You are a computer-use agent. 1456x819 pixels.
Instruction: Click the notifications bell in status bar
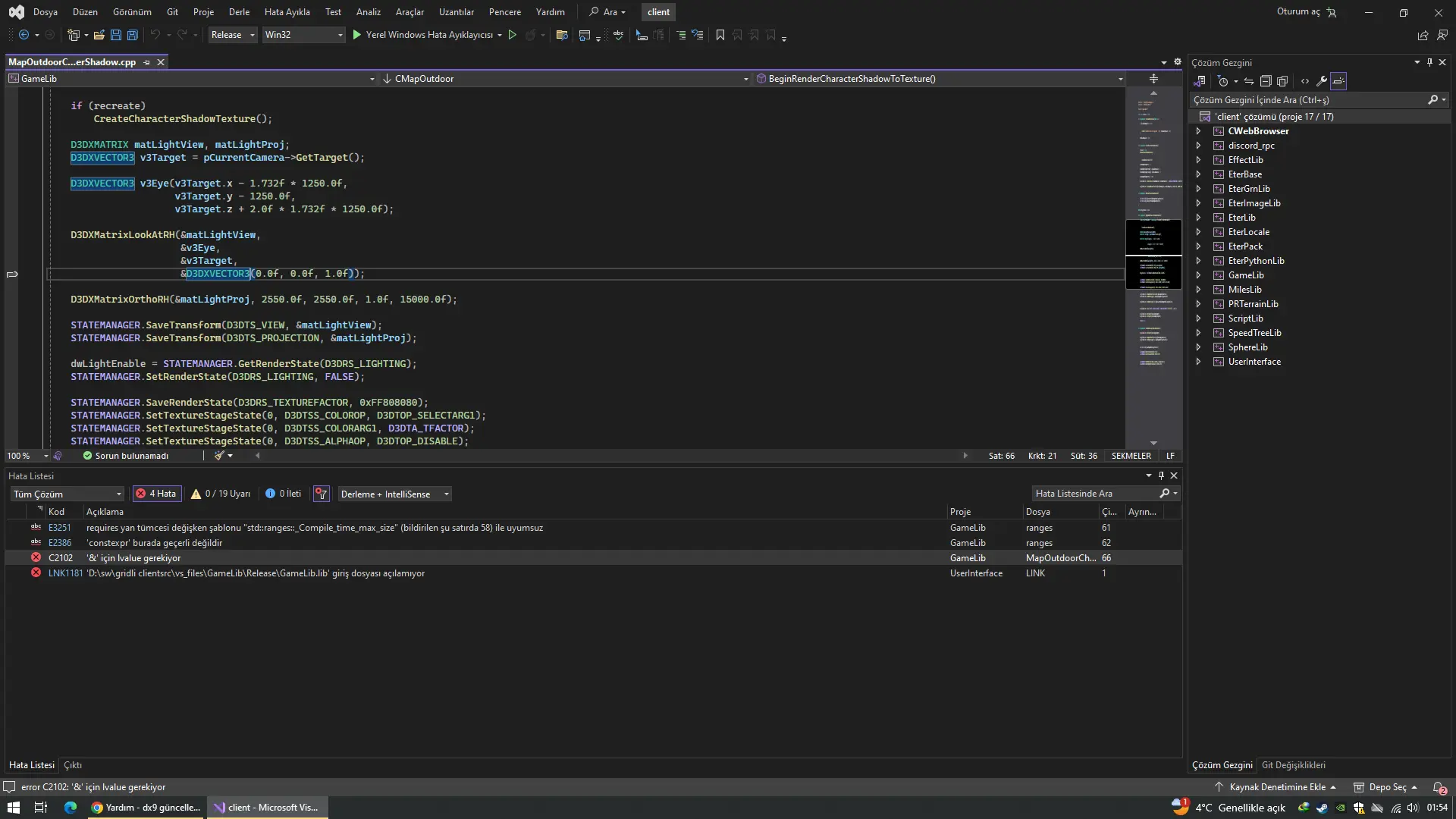(1439, 788)
